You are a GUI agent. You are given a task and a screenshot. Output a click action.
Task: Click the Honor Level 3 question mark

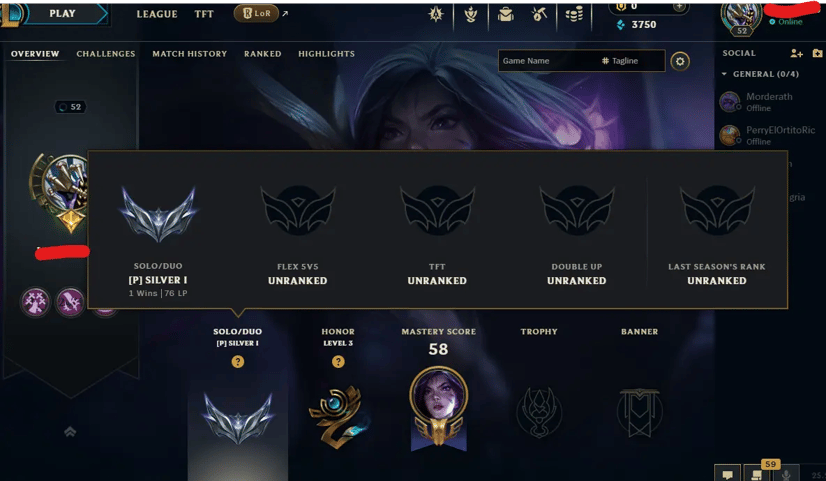[338, 361]
